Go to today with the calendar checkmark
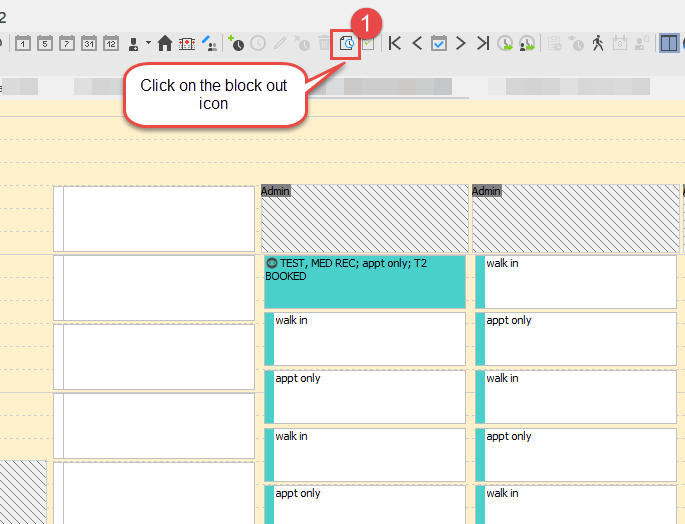Viewport: 685px width, 524px height. (x=439, y=44)
